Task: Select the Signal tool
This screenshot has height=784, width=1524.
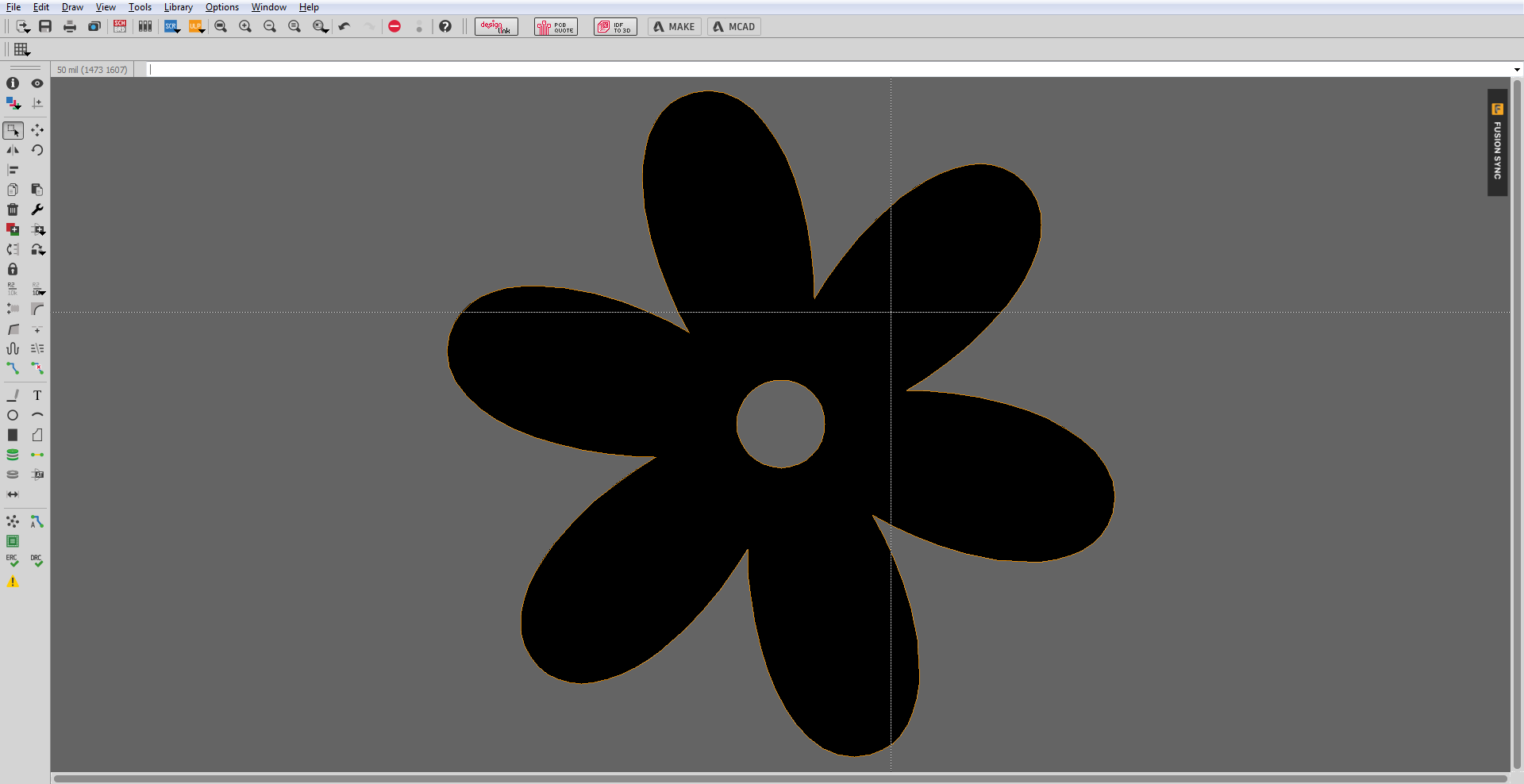Action: [x=37, y=455]
